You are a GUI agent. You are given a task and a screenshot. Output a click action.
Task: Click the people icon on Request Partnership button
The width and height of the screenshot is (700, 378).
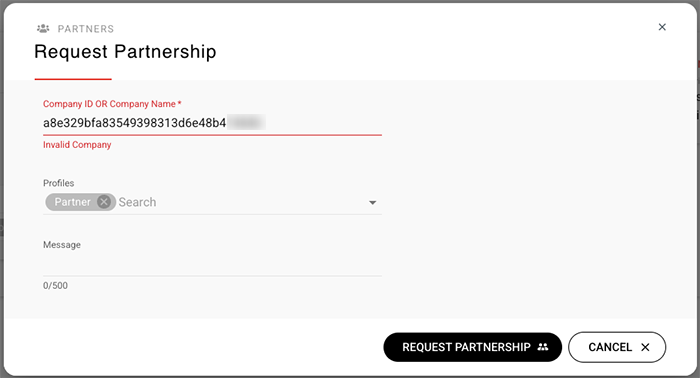[542, 347]
